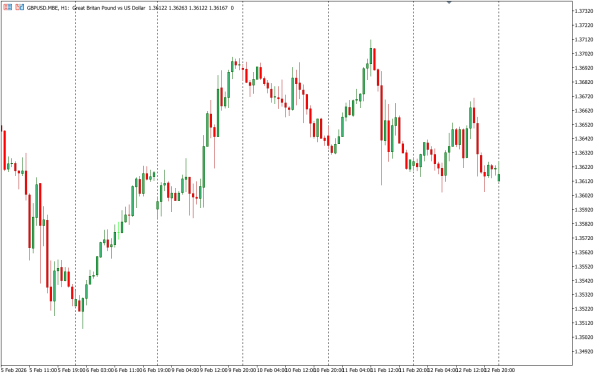
Task: Click the 1.37120 price scale label
Action: point(584,39)
